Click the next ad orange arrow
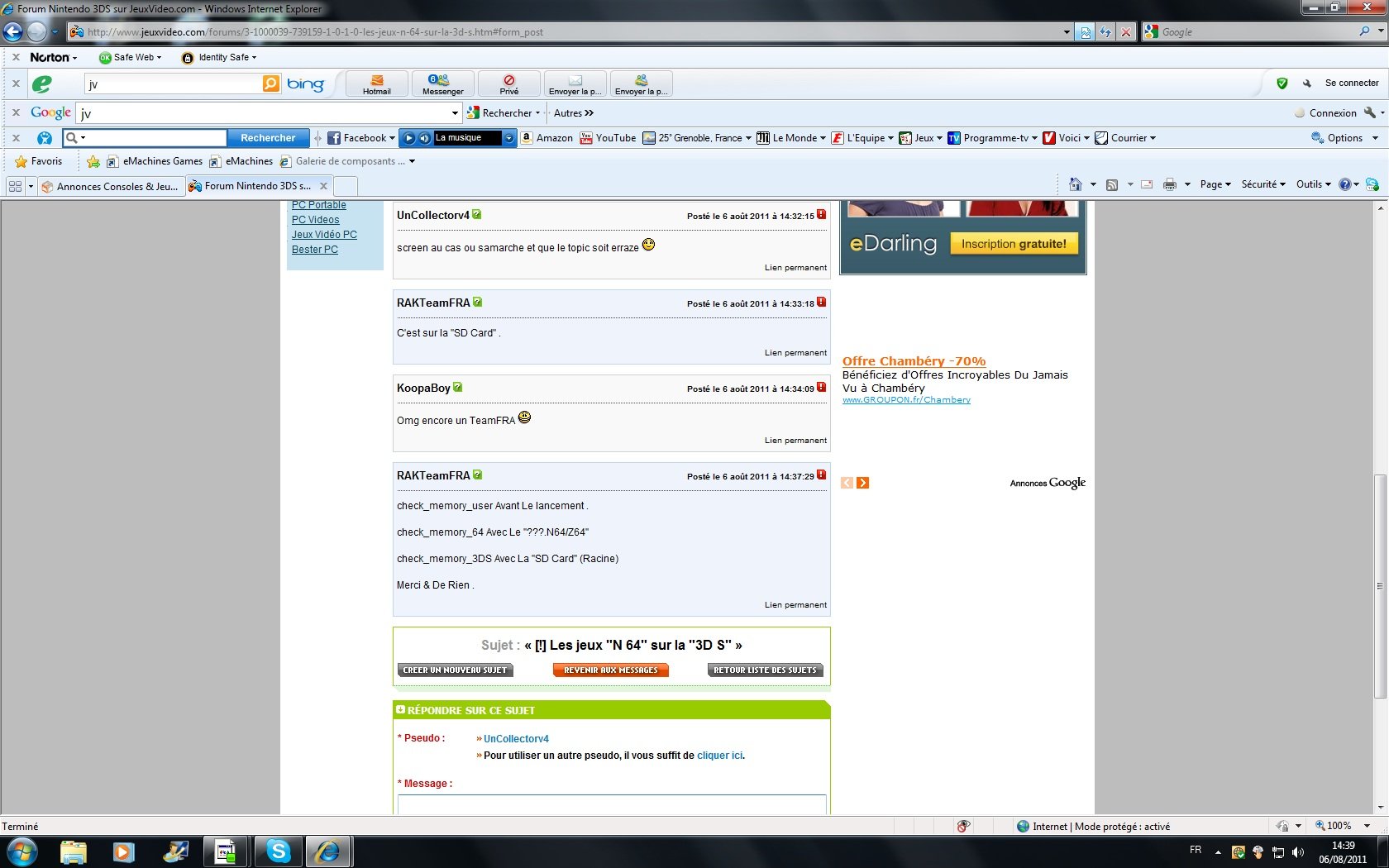Screen dimensions: 1389x868 coord(863,483)
